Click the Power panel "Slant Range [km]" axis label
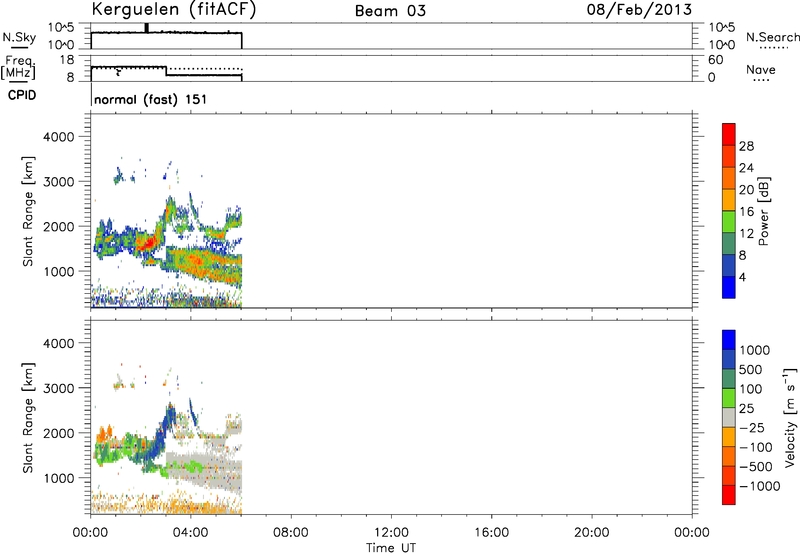 pyautogui.click(x=28, y=211)
